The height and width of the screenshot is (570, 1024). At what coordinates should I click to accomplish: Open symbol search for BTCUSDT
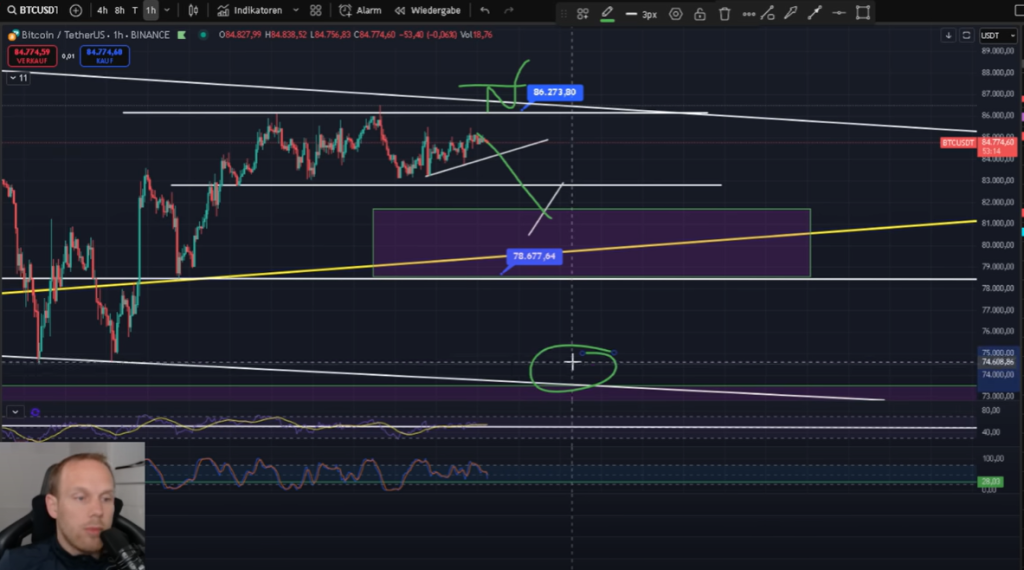coord(33,10)
